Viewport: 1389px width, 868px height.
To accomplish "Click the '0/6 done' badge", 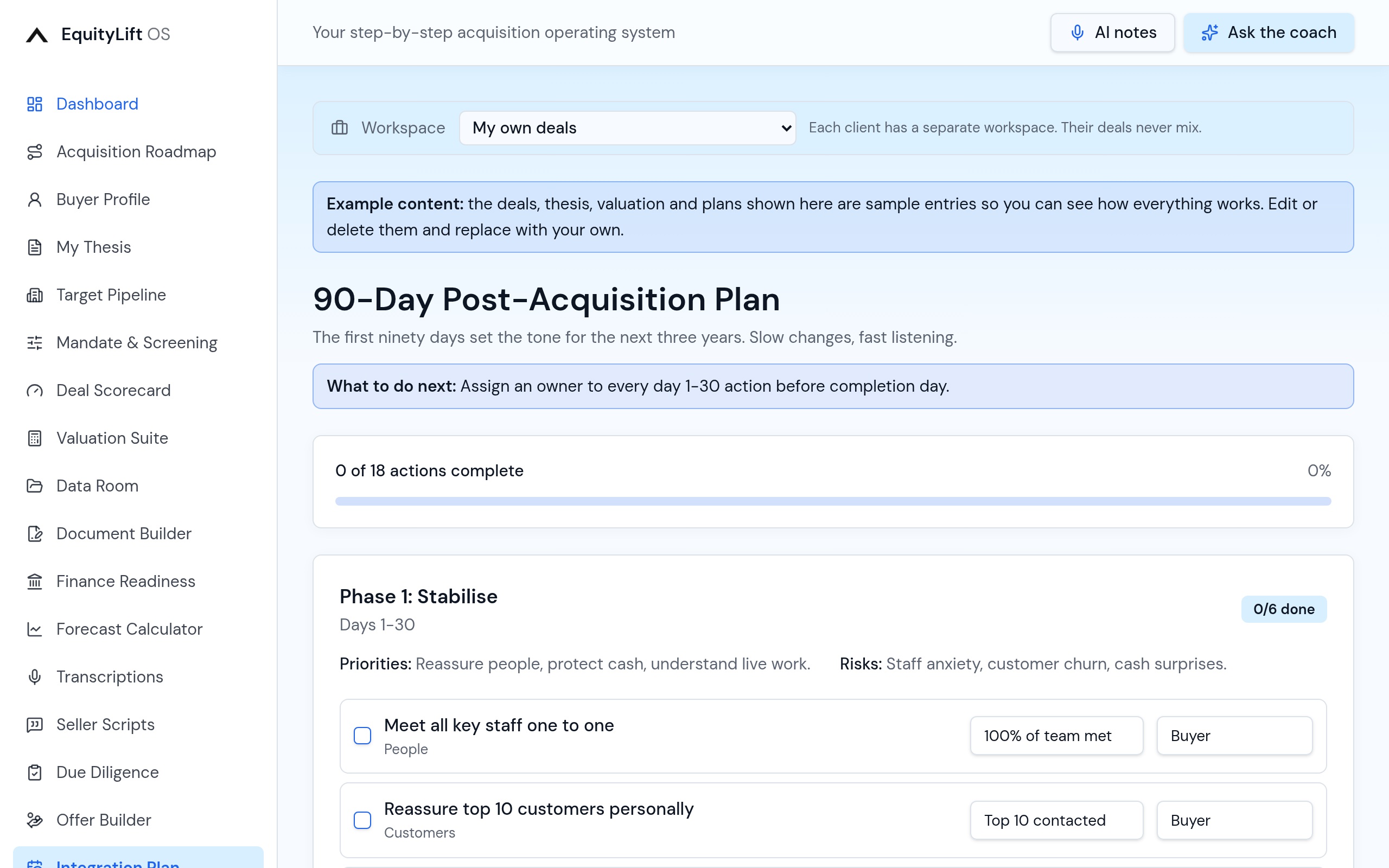I will (1284, 609).
